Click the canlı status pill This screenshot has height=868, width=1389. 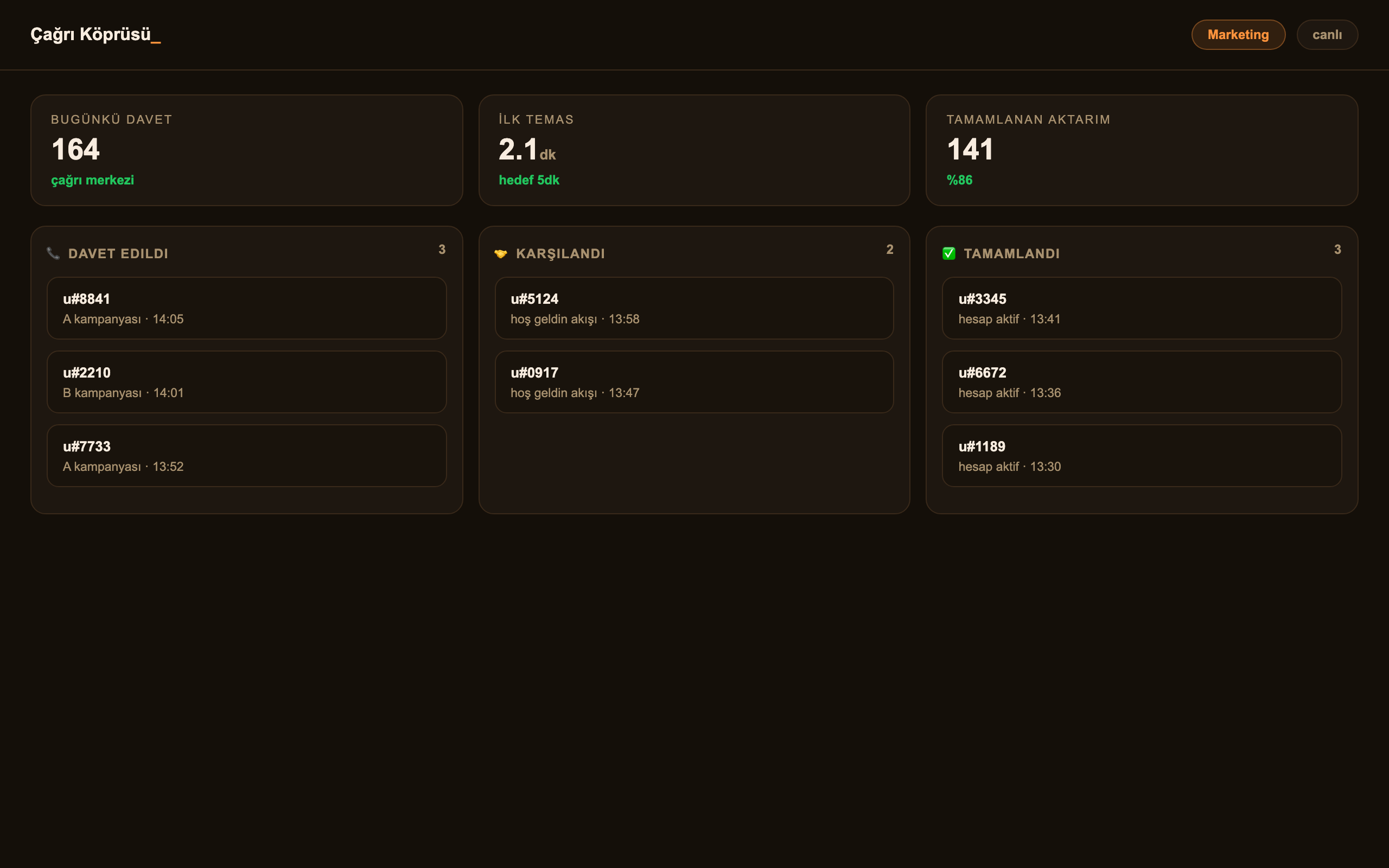pos(1327,34)
